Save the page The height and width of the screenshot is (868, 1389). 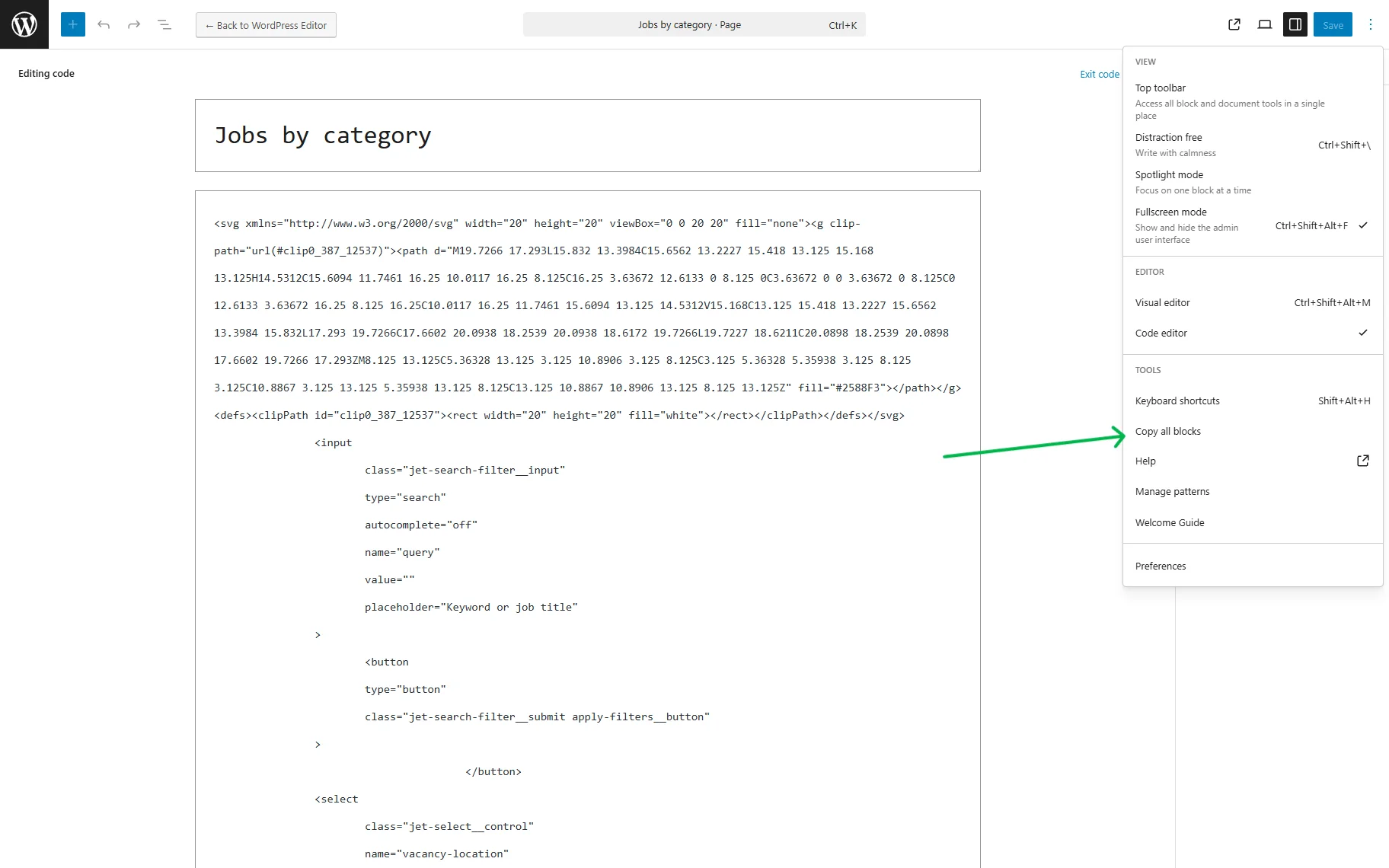click(x=1333, y=24)
